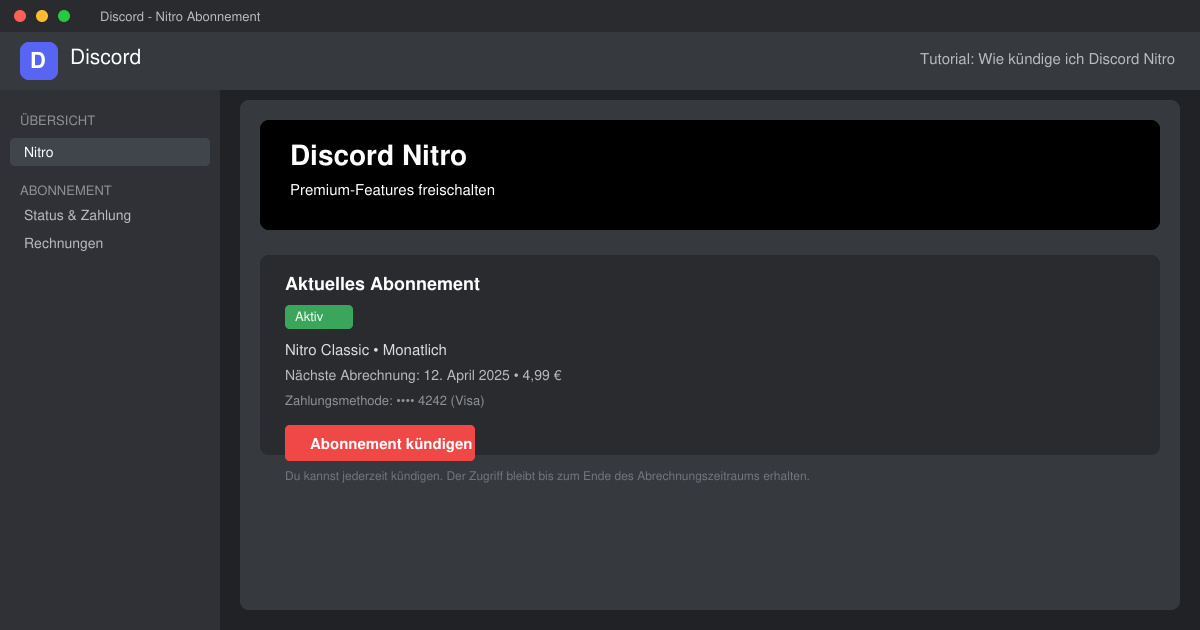Click the cancellation hint text below button
This screenshot has height=630, width=1200.
click(x=547, y=476)
